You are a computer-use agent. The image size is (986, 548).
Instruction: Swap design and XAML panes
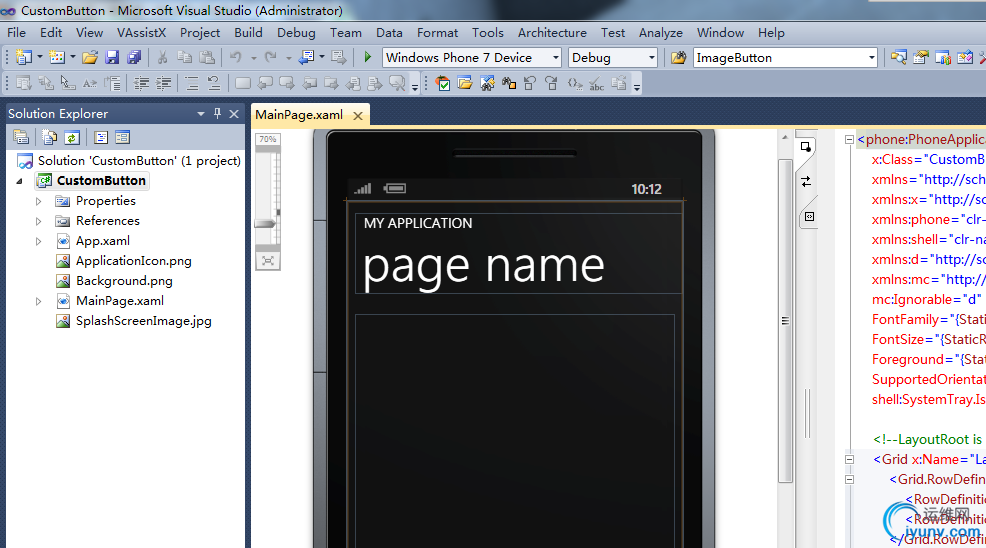tap(806, 182)
